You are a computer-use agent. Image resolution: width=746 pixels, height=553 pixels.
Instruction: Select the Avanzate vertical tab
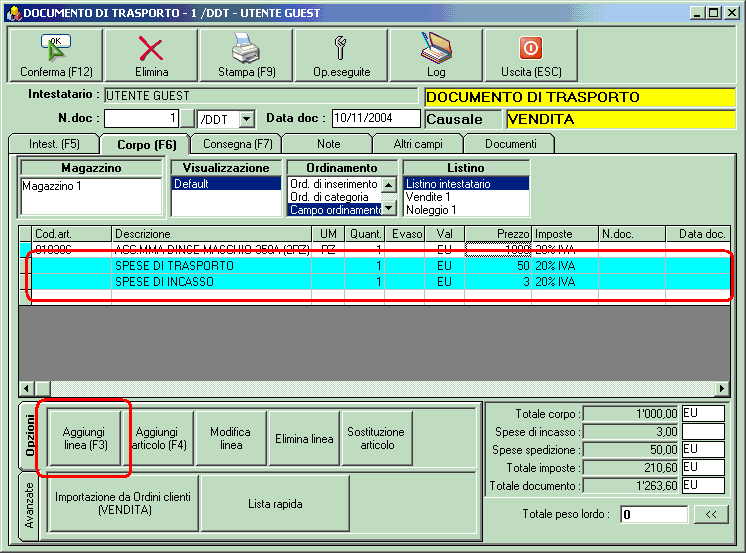(28, 506)
